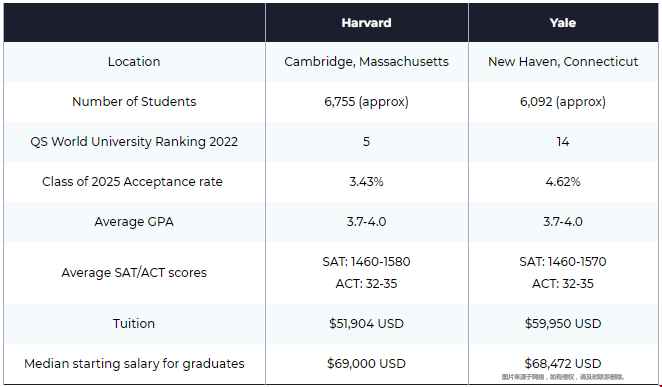
Task: Click the Harvard column header
Action: [366, 23]
